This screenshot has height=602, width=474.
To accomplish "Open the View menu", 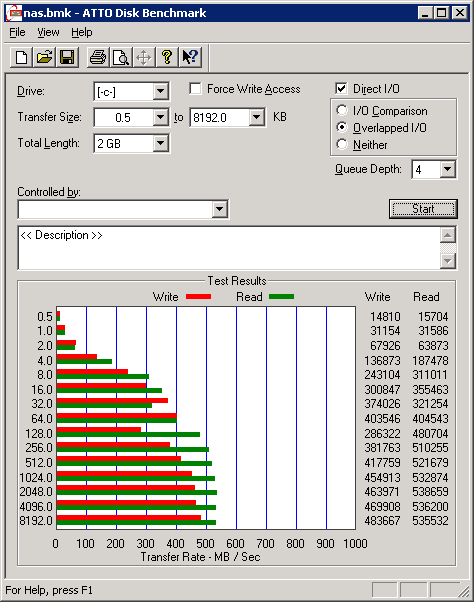I will (48, 32).
